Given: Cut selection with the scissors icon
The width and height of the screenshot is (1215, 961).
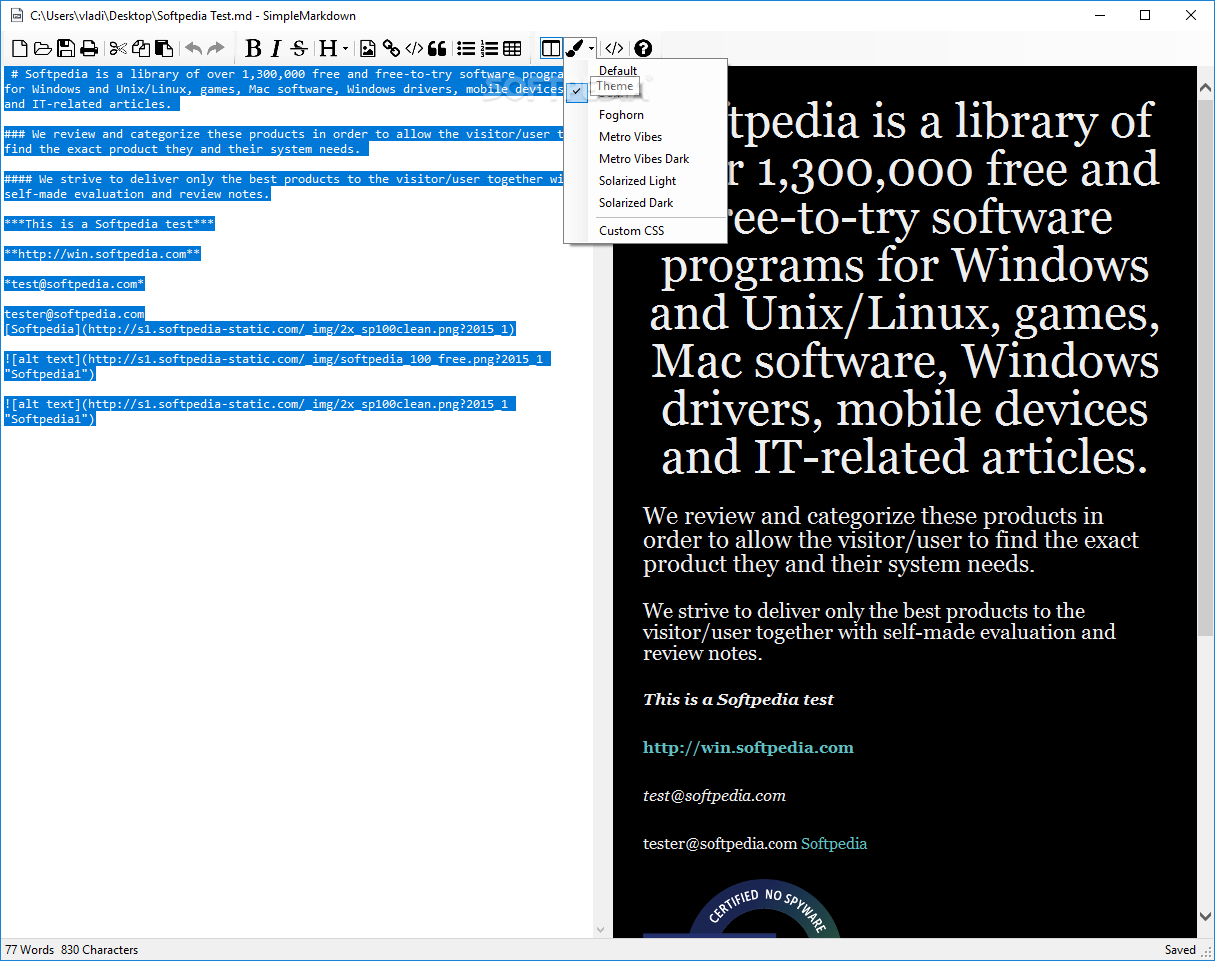Looking at the screenshot, I should 119,48.
